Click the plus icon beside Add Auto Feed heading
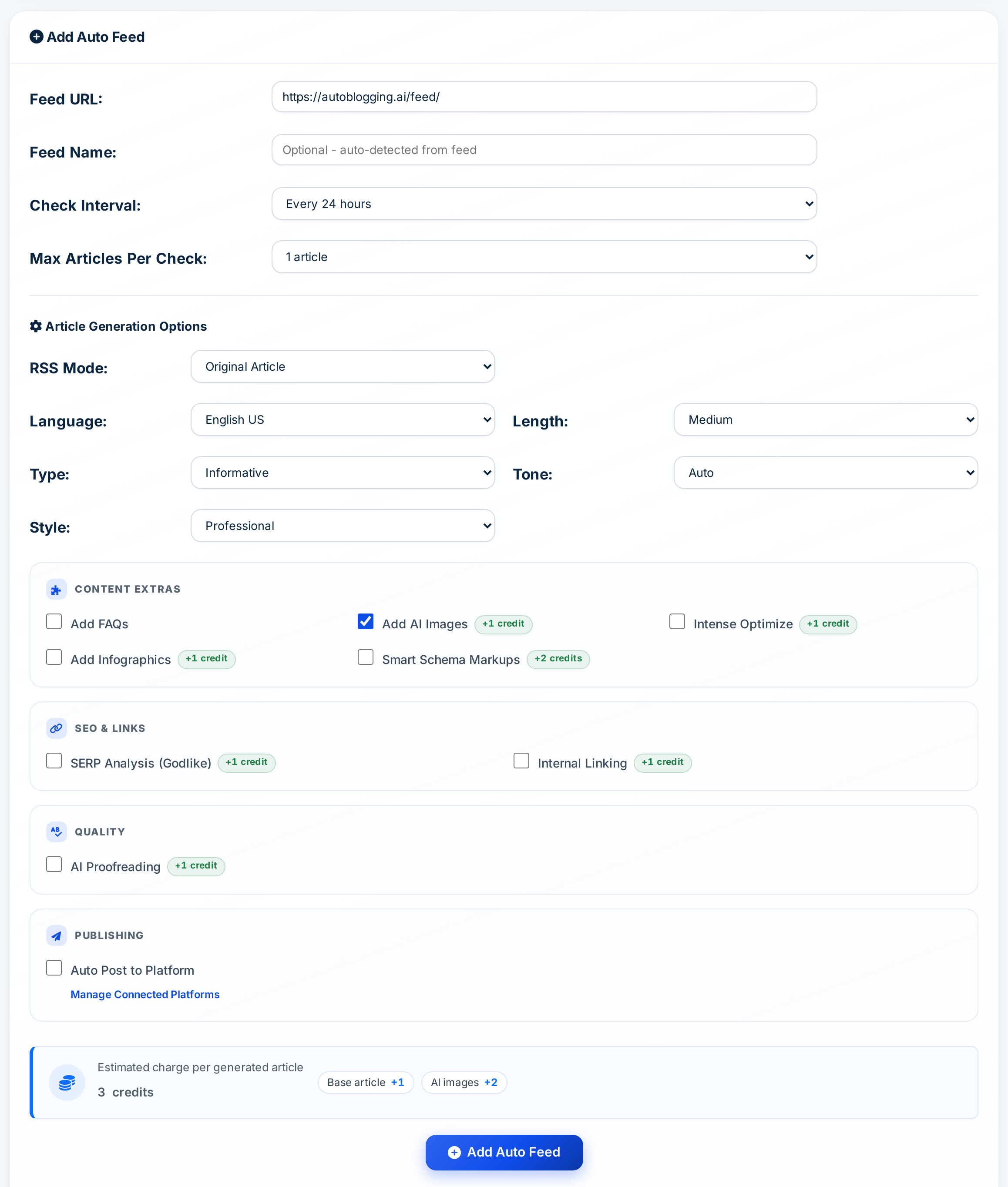Image resolution: width=1008 pixels, height=1187 pixels. point(36,37)
